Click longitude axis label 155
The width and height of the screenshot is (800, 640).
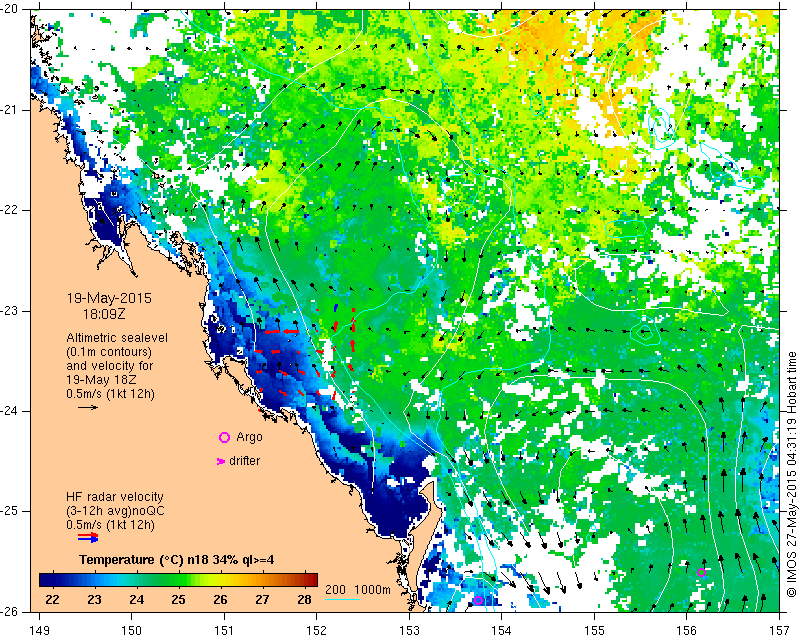click(594, 631)
